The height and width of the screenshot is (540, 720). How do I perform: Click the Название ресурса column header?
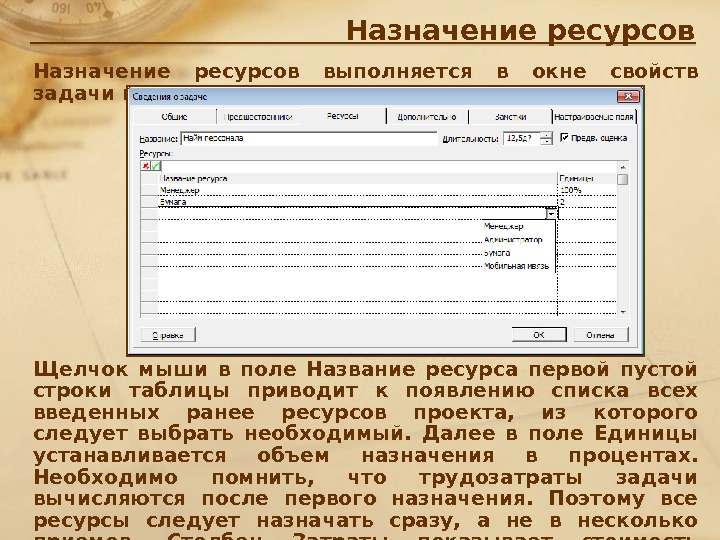click(x=358, y=178)
